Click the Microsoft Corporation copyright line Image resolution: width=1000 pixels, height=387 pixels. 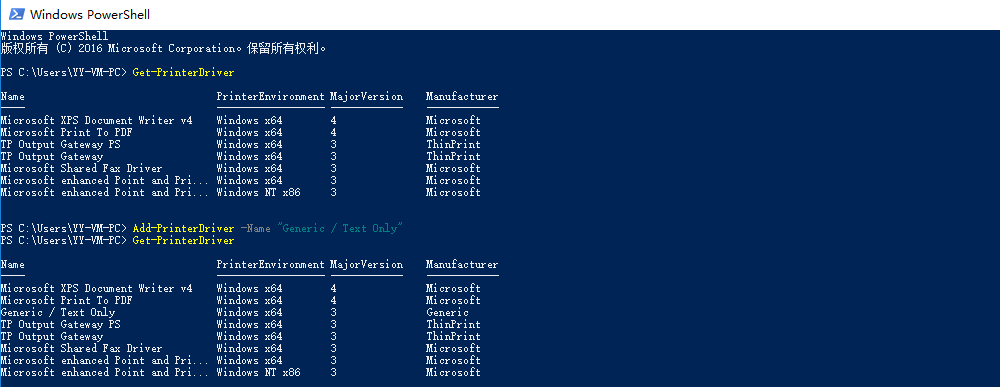point(163,48)
